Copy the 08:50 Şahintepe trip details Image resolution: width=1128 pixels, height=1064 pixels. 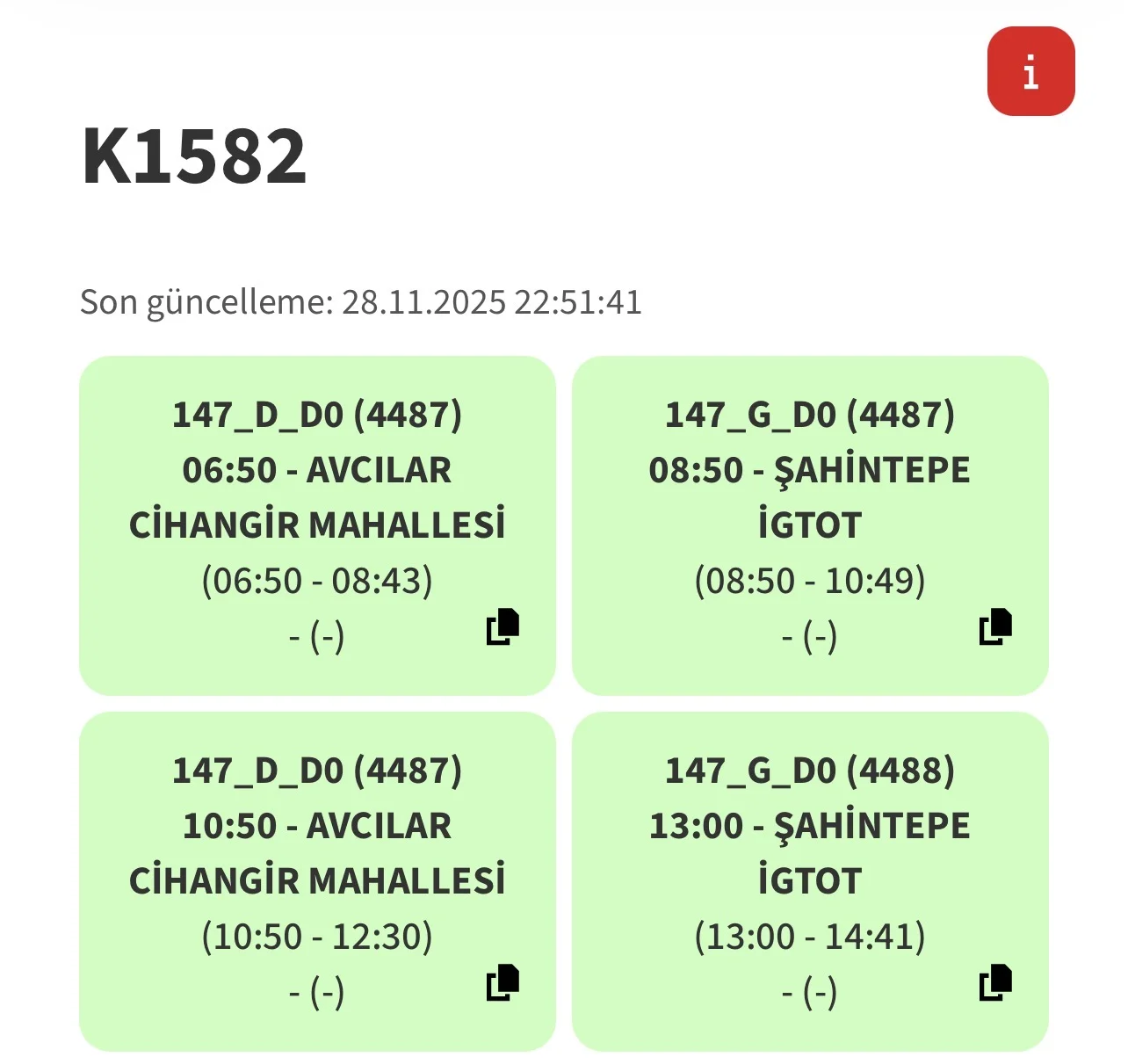(x=995, y=626)
